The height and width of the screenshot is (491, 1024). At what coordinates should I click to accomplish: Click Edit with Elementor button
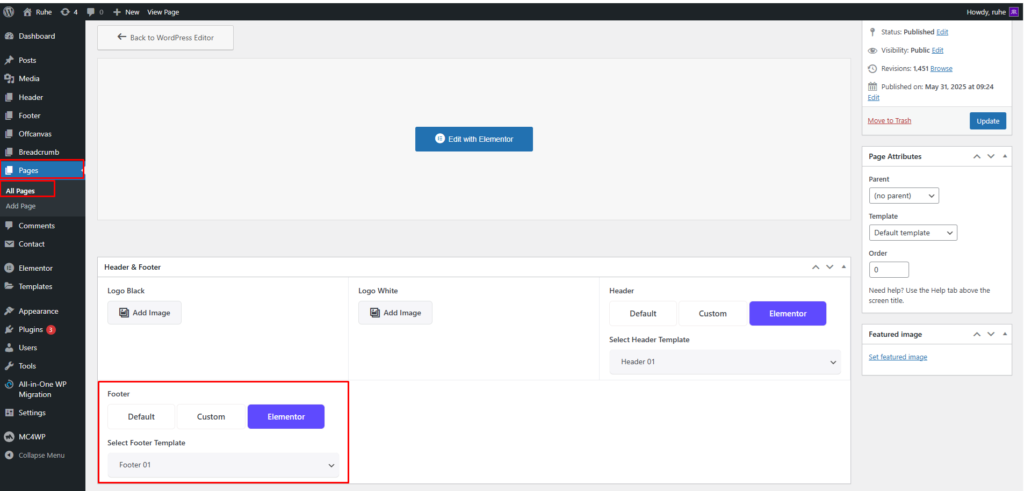point(474,139)
